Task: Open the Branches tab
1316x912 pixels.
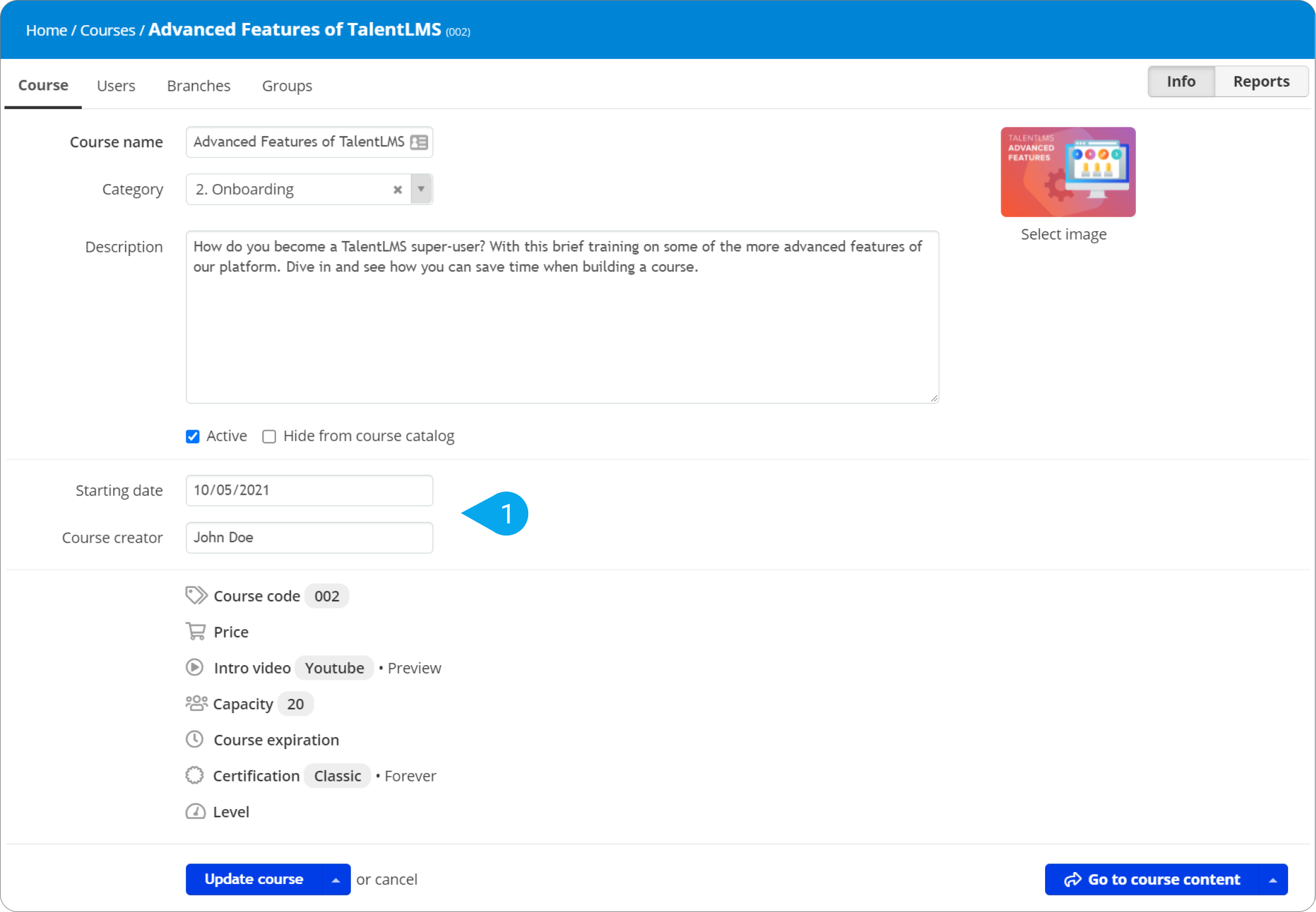Action: click(x=199, y=86)
